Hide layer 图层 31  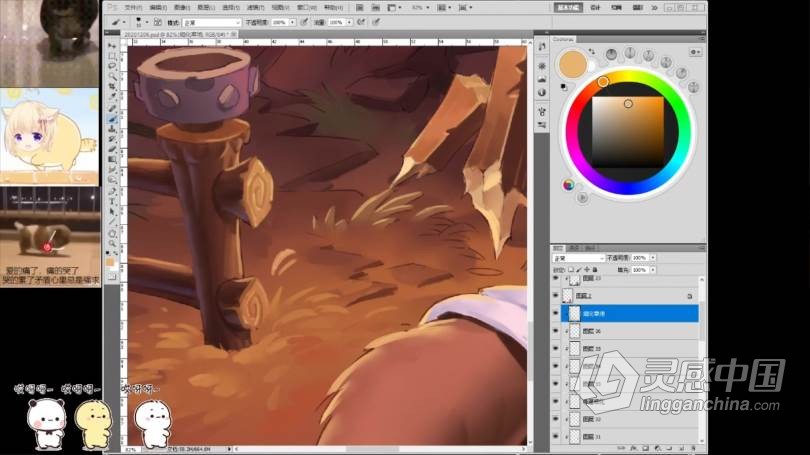[556, 436]
